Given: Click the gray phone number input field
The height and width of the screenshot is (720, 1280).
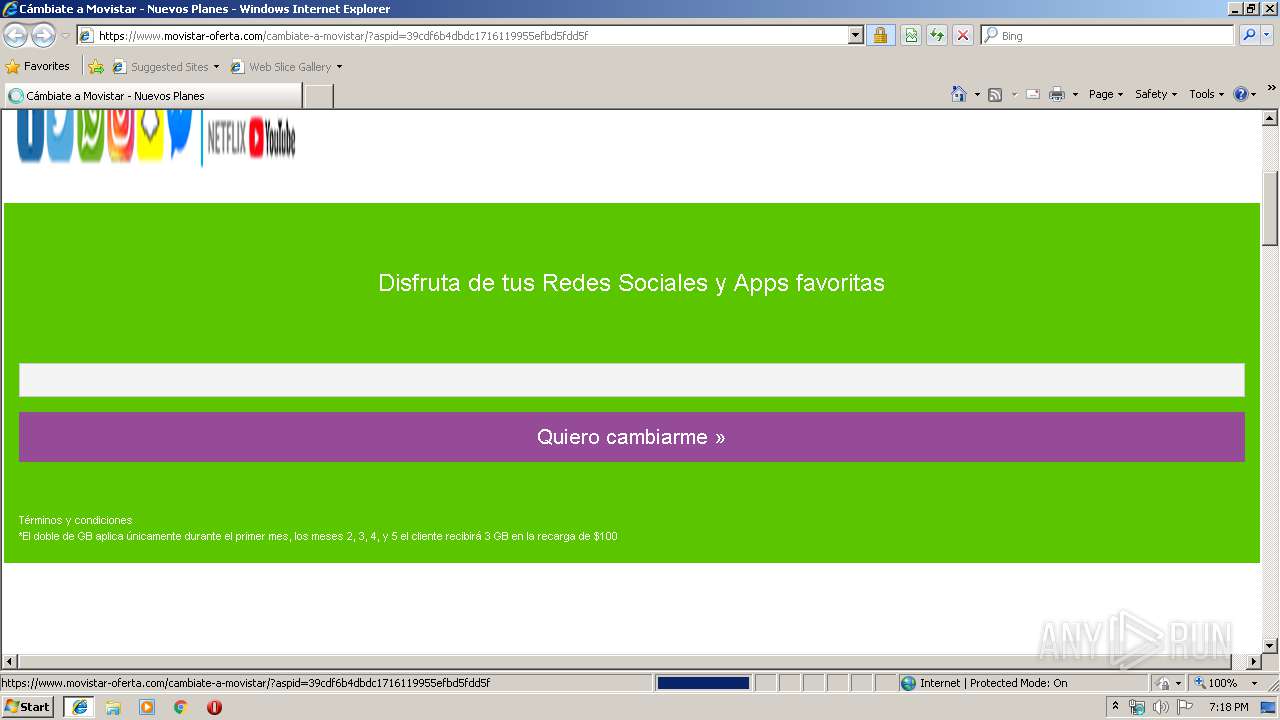Looking at the screenshot, I should tap(631, 380).
